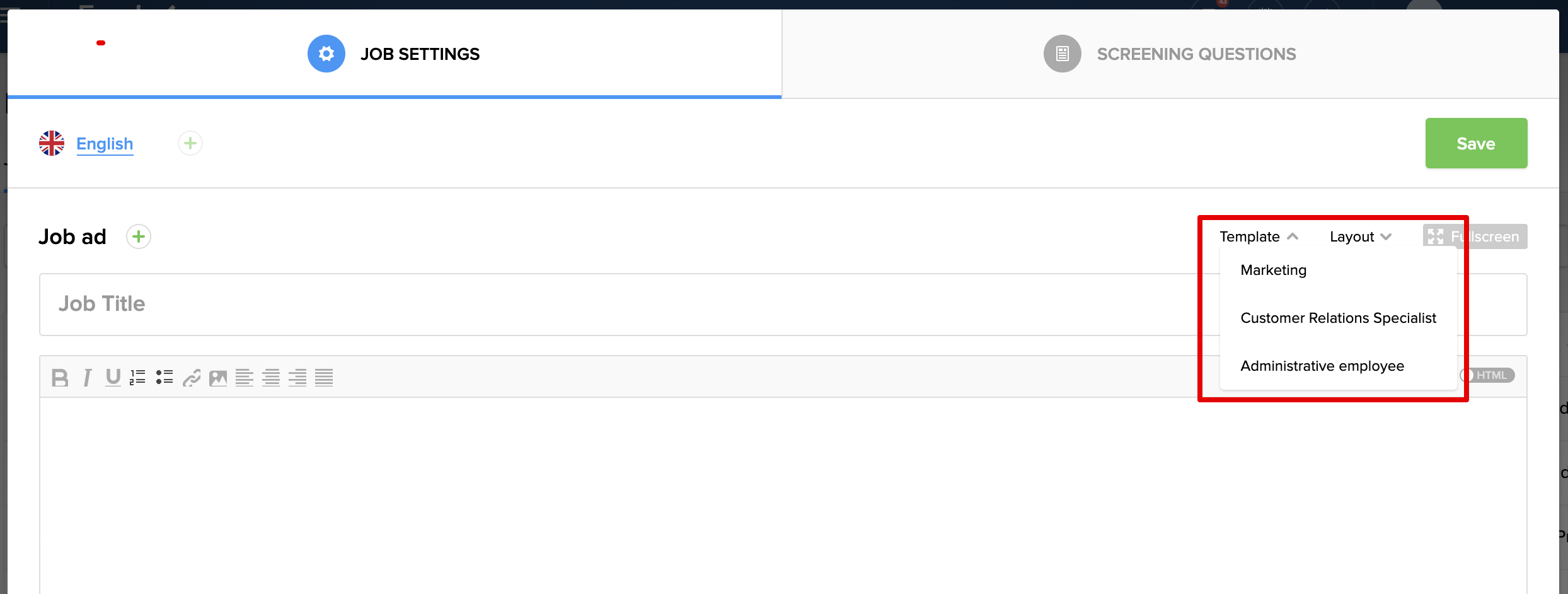This screenshot has height=594, width=1568.
Task: Justify the text
Action: (x=324, y=378)
